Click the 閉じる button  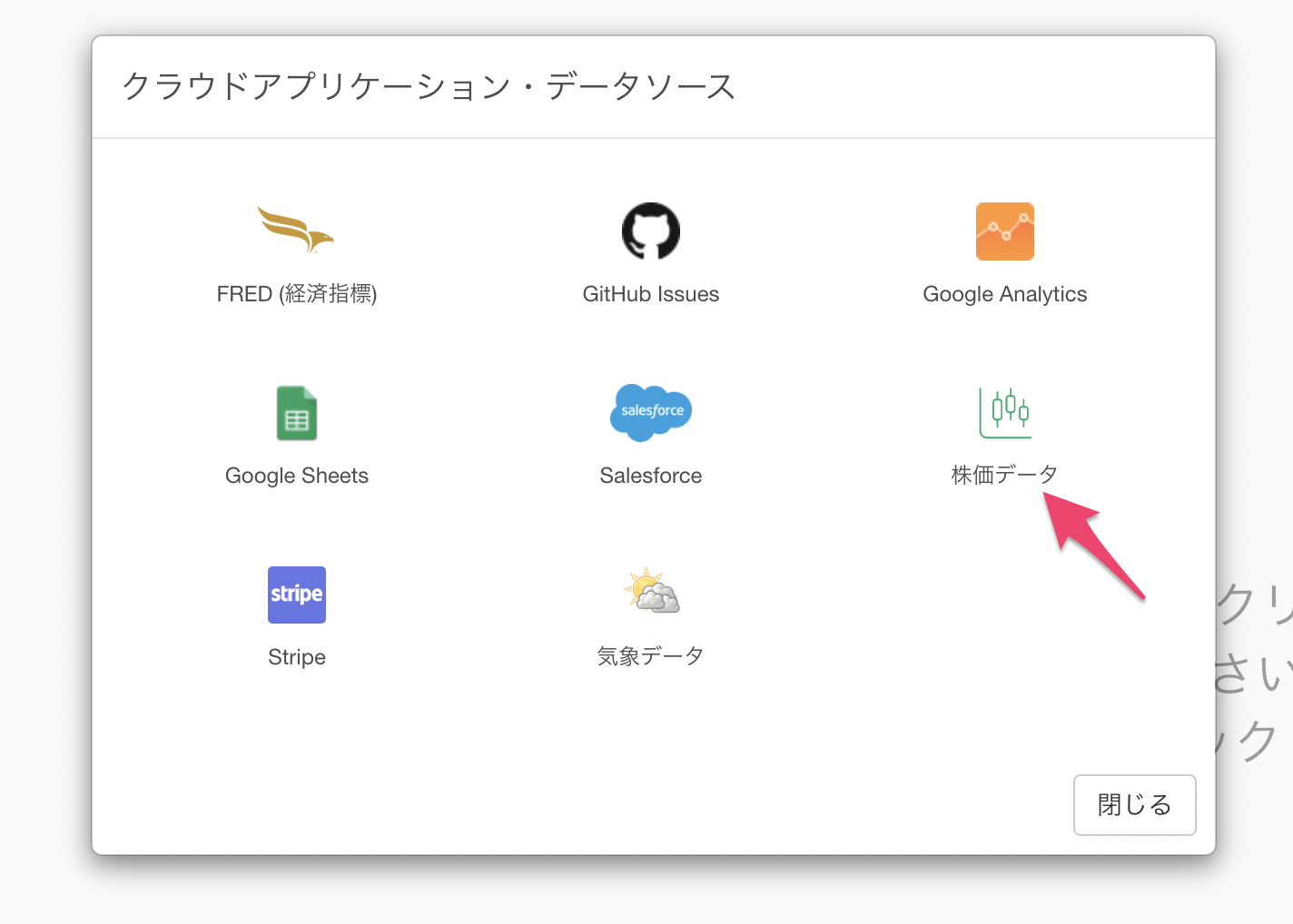[x=1135, y=805]
